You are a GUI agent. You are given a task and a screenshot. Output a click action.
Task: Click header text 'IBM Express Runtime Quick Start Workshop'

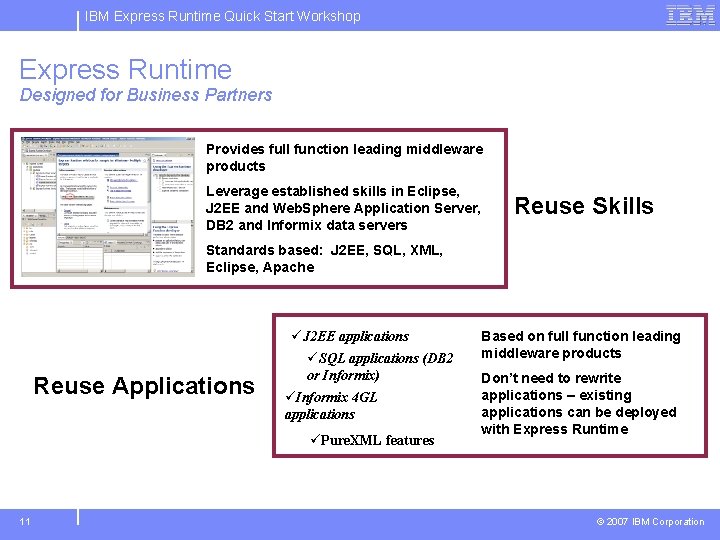[223, 16]
